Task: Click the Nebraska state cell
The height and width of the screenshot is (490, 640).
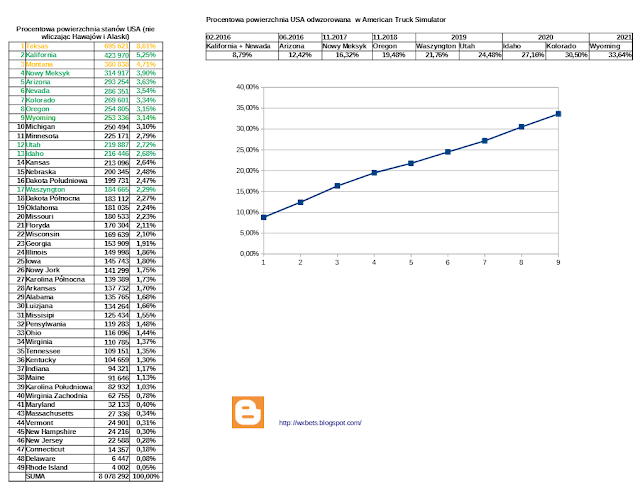Action: point(60,172)
